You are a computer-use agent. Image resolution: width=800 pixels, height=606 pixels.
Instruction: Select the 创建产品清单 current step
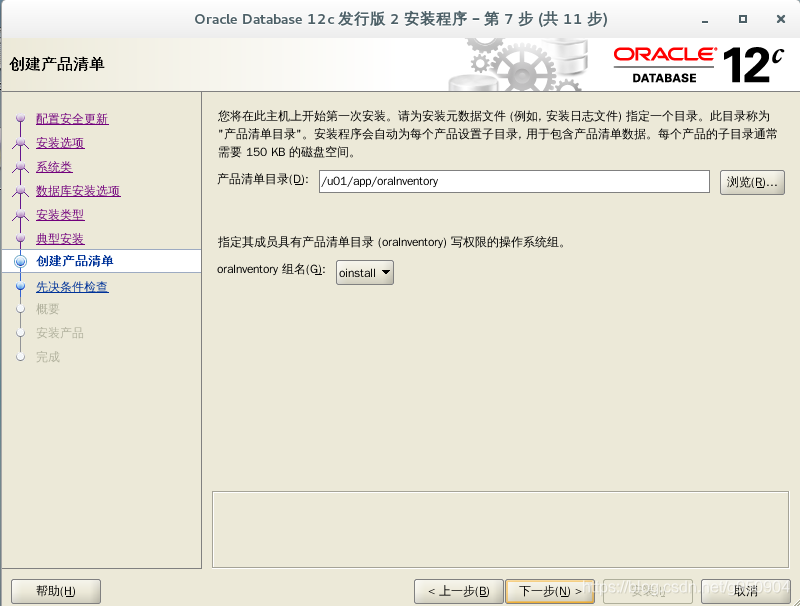coord(74,261)
